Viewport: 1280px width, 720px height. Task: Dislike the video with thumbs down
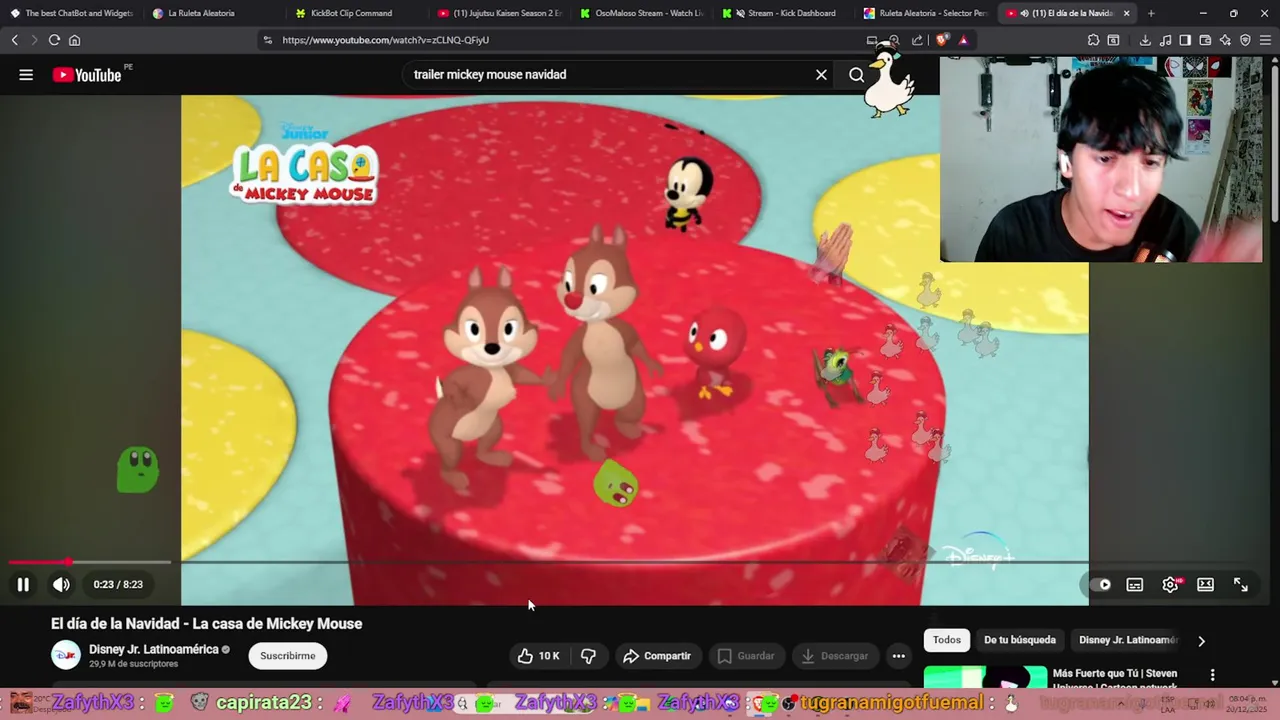(588, 656)
